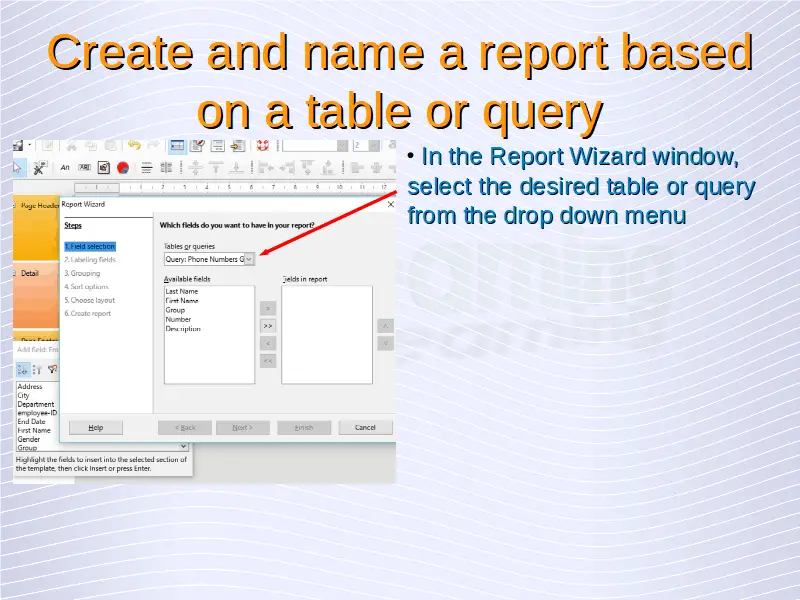Screen dimensions: 800x600
Task: Click the remove sorting funnel icon
Action: click(x=52, y=369)
